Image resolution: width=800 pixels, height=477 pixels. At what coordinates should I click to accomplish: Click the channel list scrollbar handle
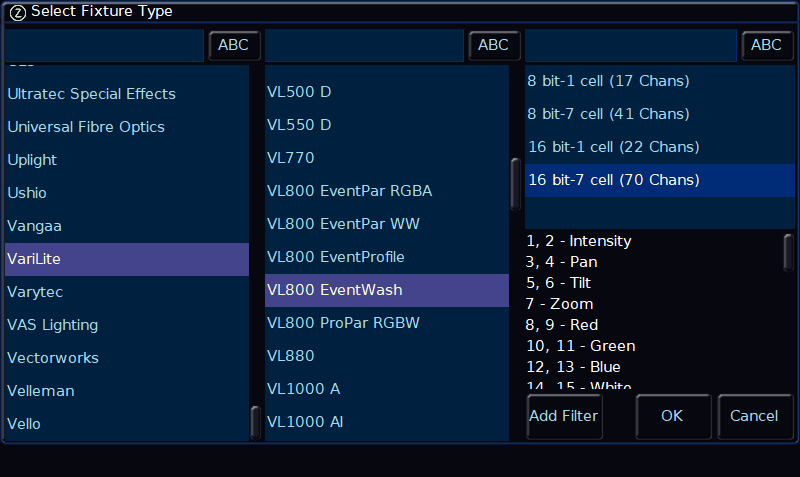click(x=789, y=253)
